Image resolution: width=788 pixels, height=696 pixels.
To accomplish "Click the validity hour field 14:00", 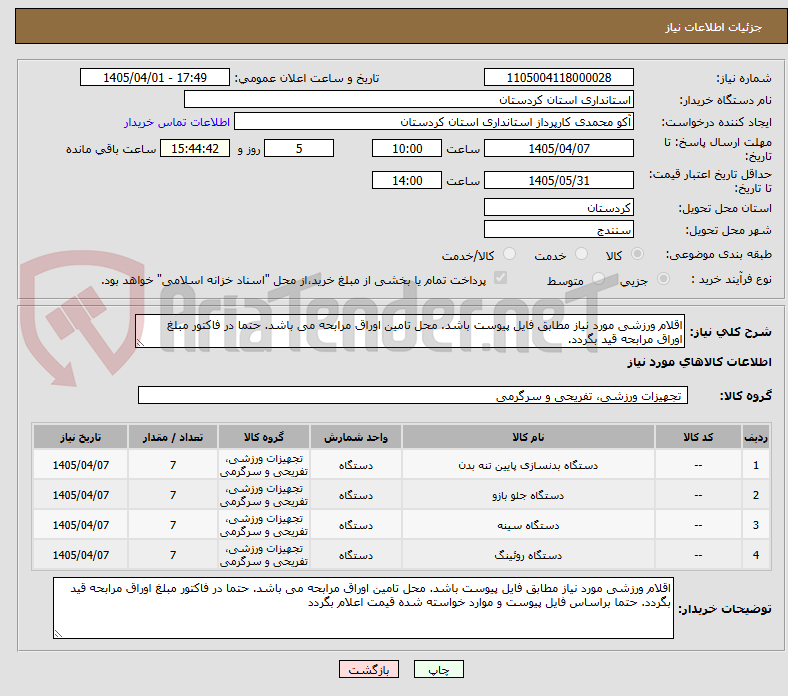I will (x=407, y=180).
